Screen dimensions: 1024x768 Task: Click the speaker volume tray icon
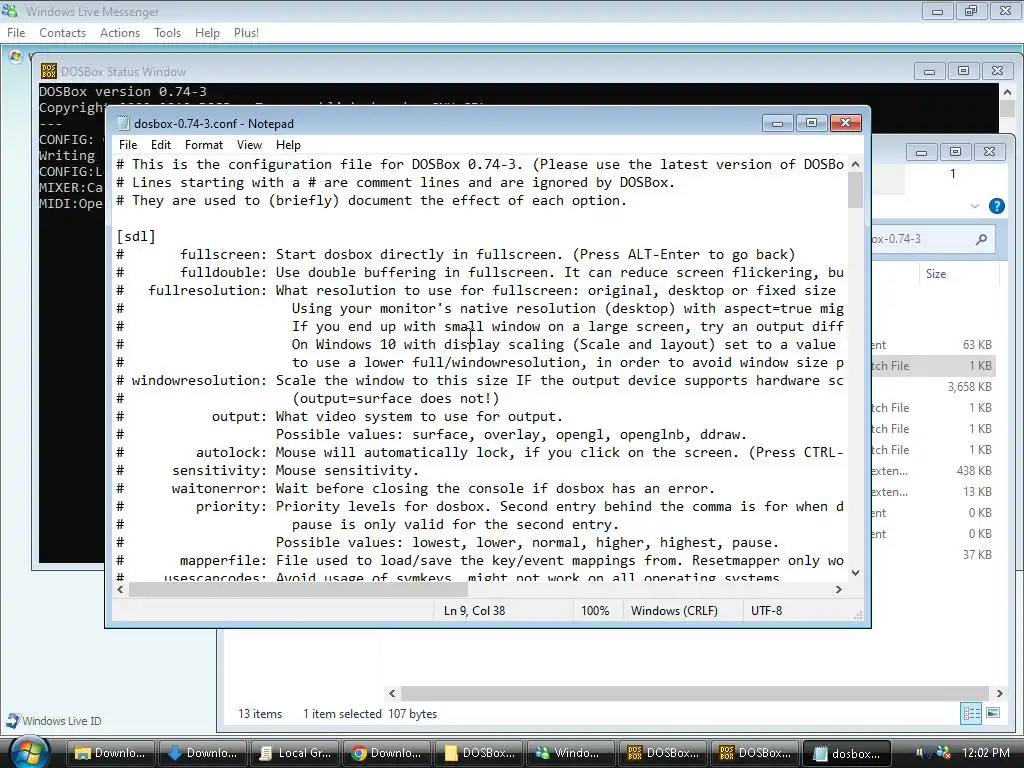pos(920,753)
